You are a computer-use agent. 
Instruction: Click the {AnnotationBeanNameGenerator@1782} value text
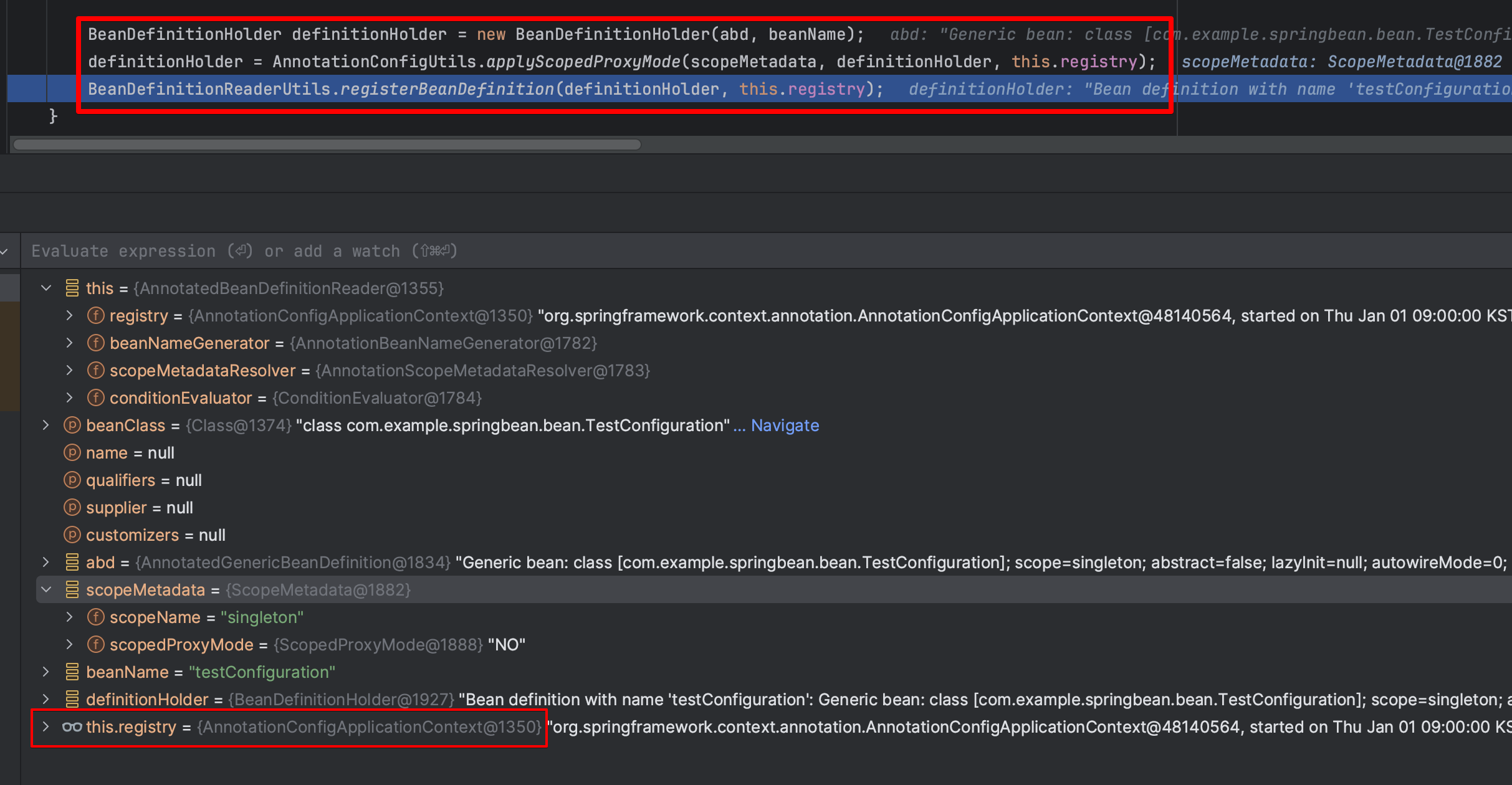443,343
